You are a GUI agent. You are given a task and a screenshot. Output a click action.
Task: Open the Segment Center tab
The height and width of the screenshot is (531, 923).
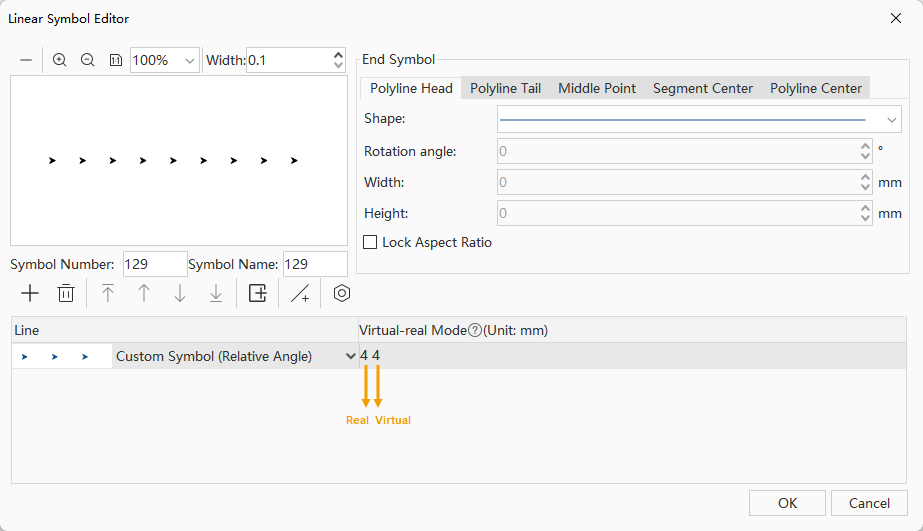pyautogui.click(x=703, y=88)
